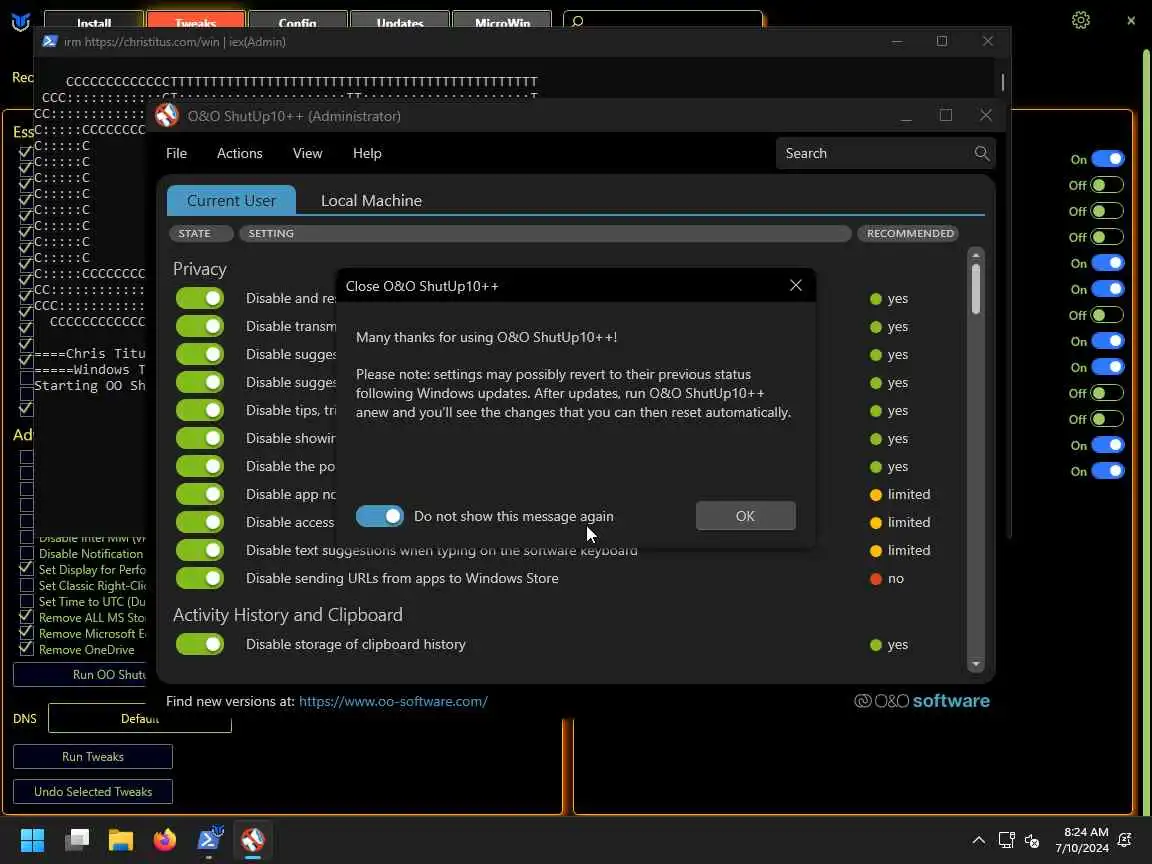The image size is (1152, 864).
Task: Toggle 'Disable sending URLs from apps to Windows Store'
Action: pos(200,578)
